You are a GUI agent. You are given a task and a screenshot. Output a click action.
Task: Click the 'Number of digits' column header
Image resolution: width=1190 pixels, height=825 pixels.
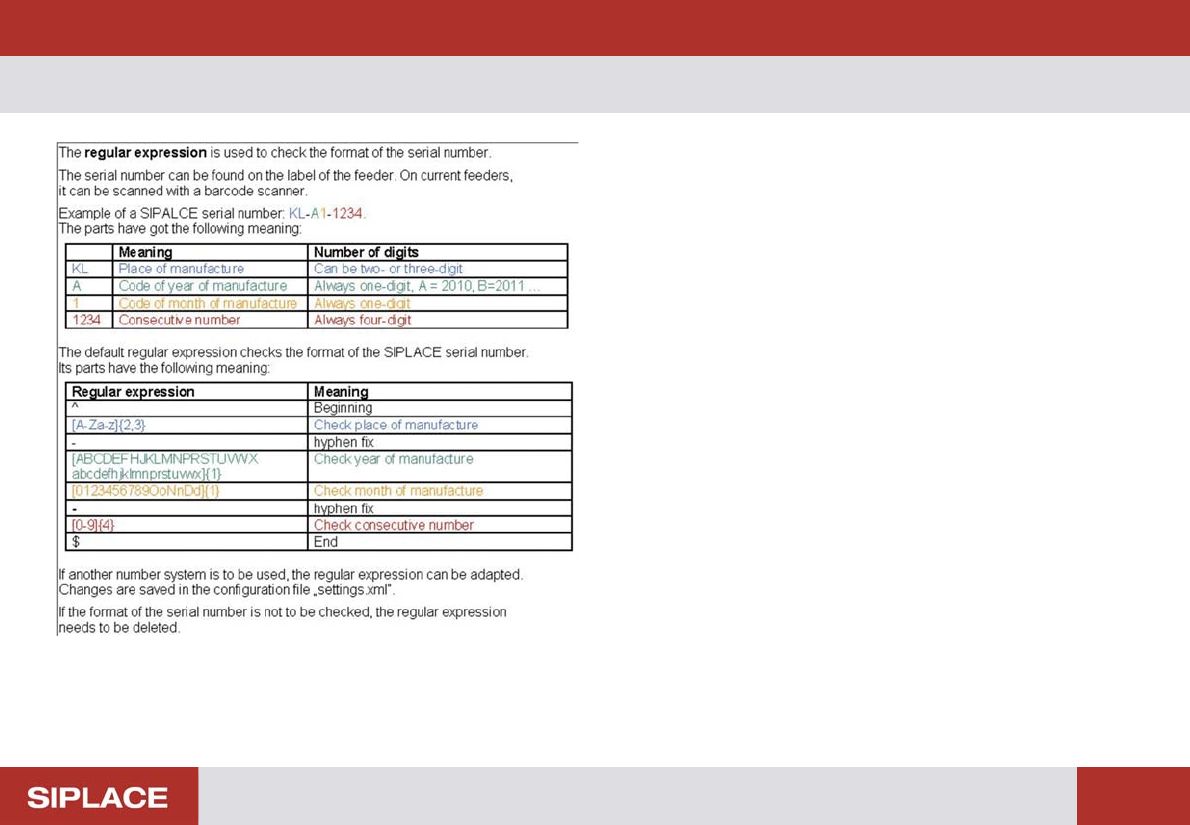coord(438,252)
